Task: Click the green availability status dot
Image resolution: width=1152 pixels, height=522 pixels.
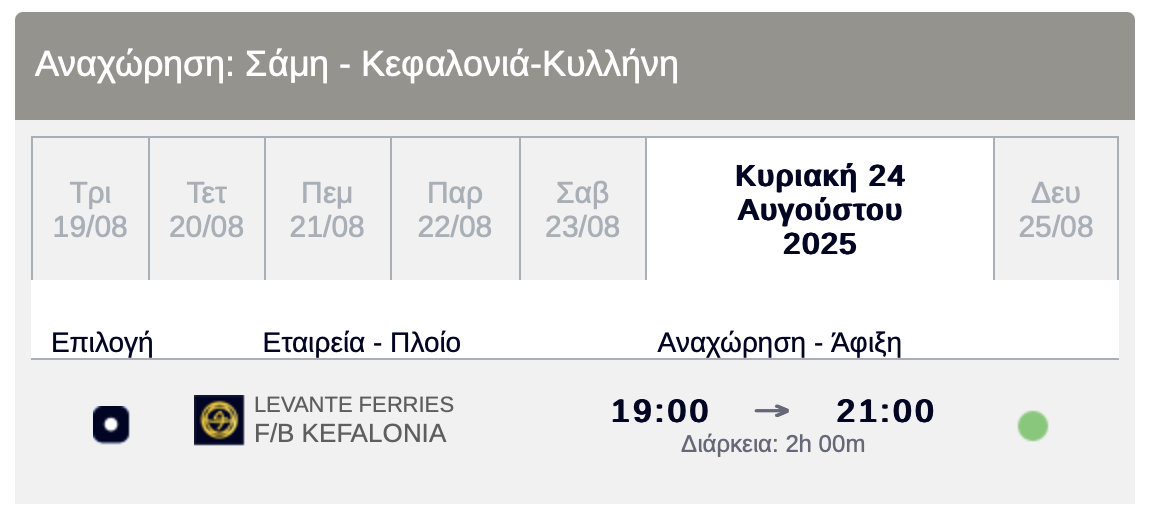Action: [x=1032, y=426]
